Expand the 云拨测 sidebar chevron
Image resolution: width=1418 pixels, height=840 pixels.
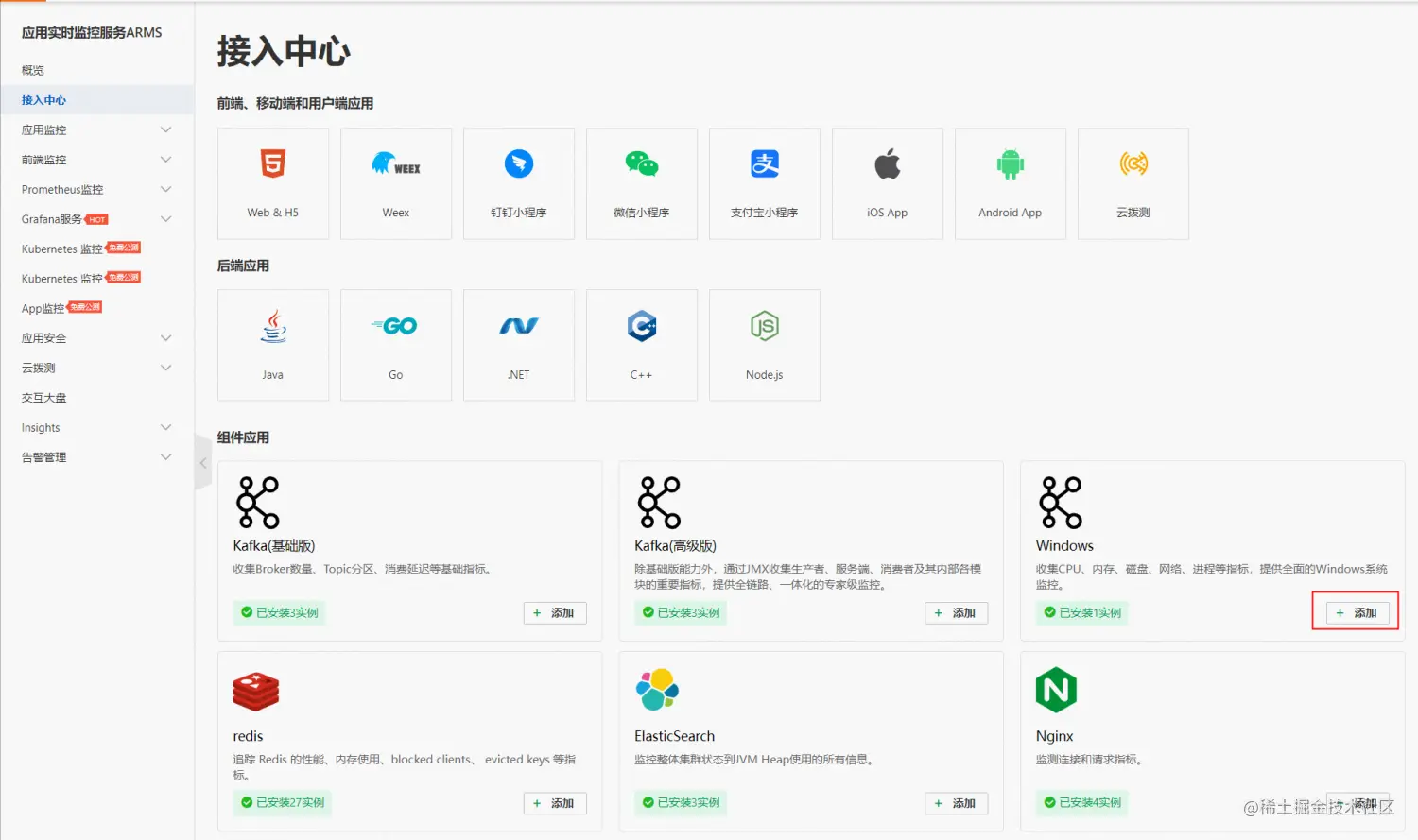click(x=166, y=368)
